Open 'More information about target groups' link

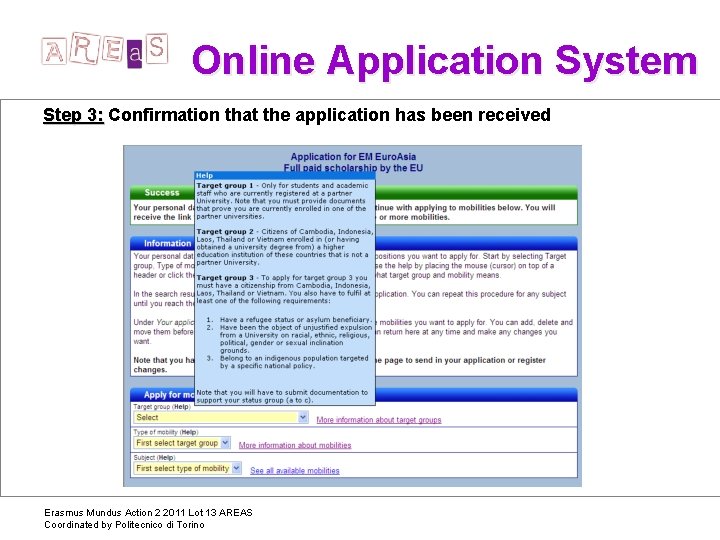(x=379, y=420)
